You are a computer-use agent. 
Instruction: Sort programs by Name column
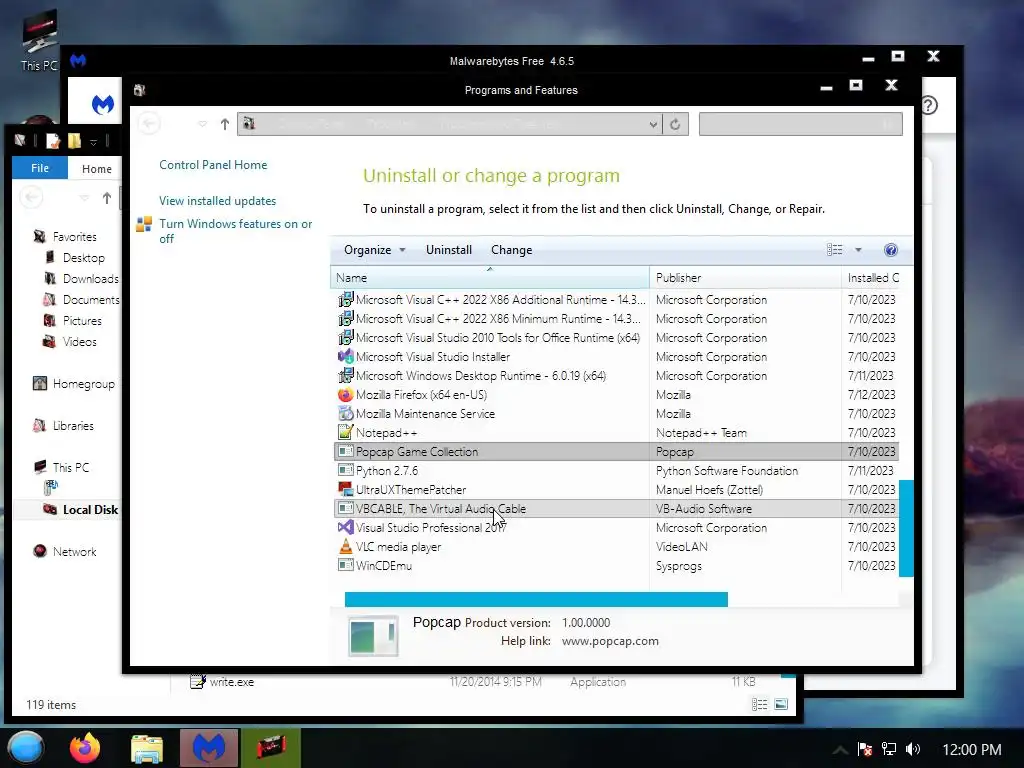490,278
